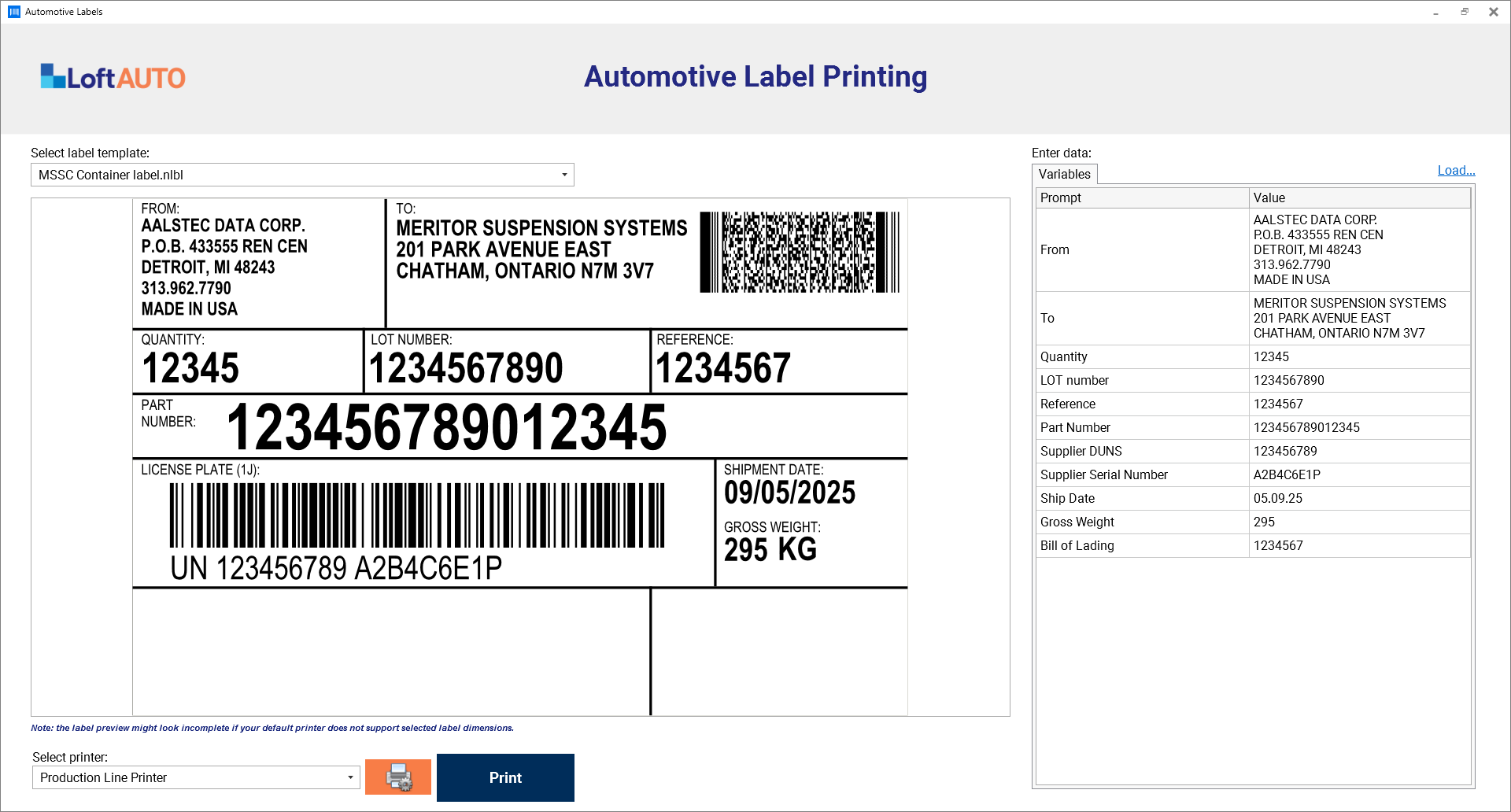Image resolution: width=1511 pixels, height=812 pixels.
Task: Minimize the Automotive Labels window
Action: pos(1436,12)
